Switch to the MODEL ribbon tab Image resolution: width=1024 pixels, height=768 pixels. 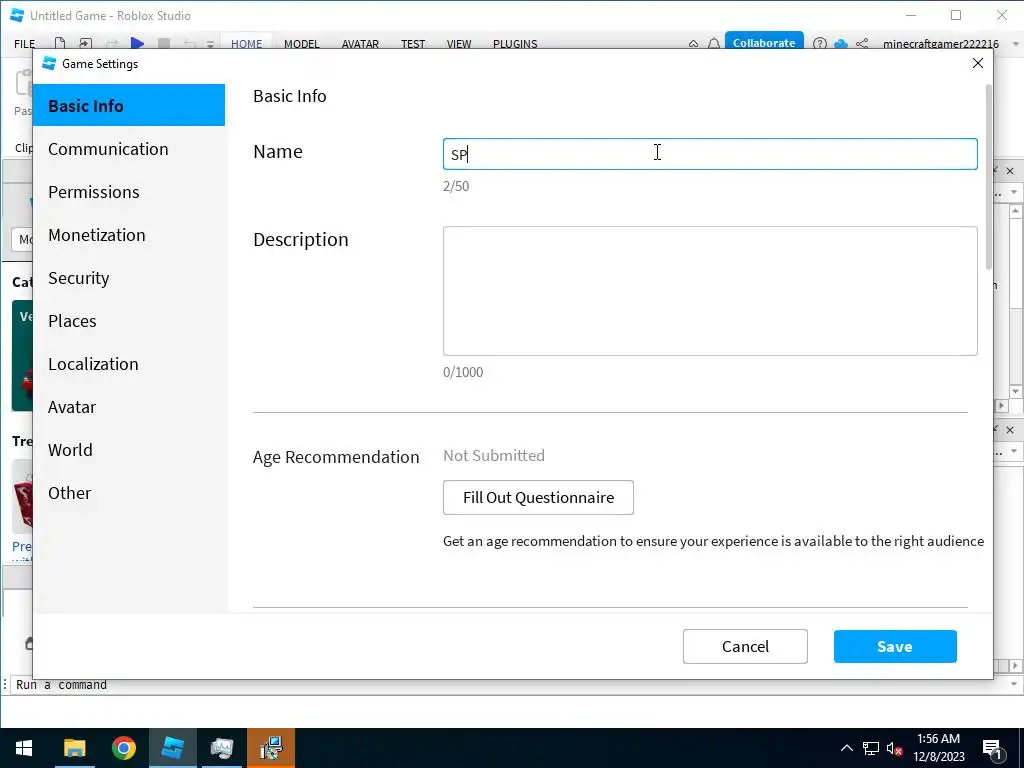tap(302, 44)
